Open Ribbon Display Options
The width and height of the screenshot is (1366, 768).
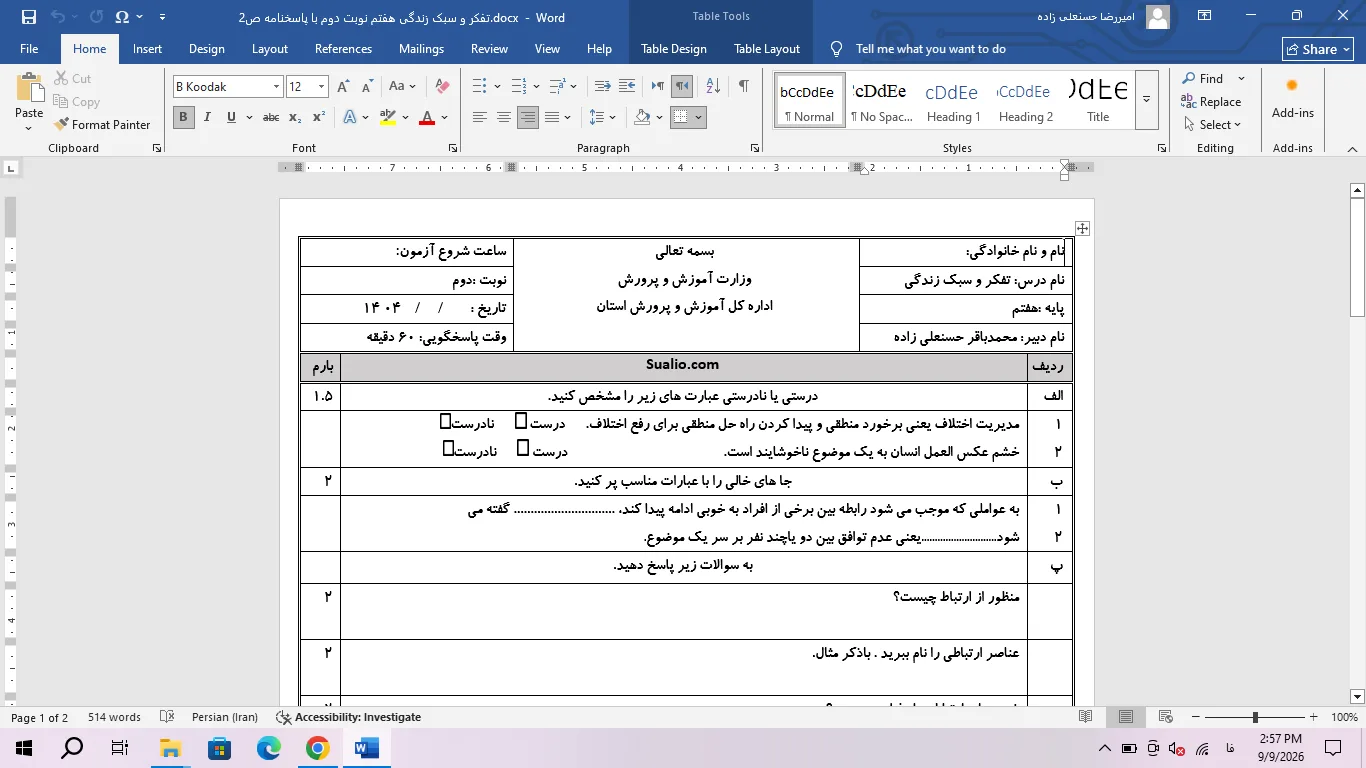click(1204, 16)
